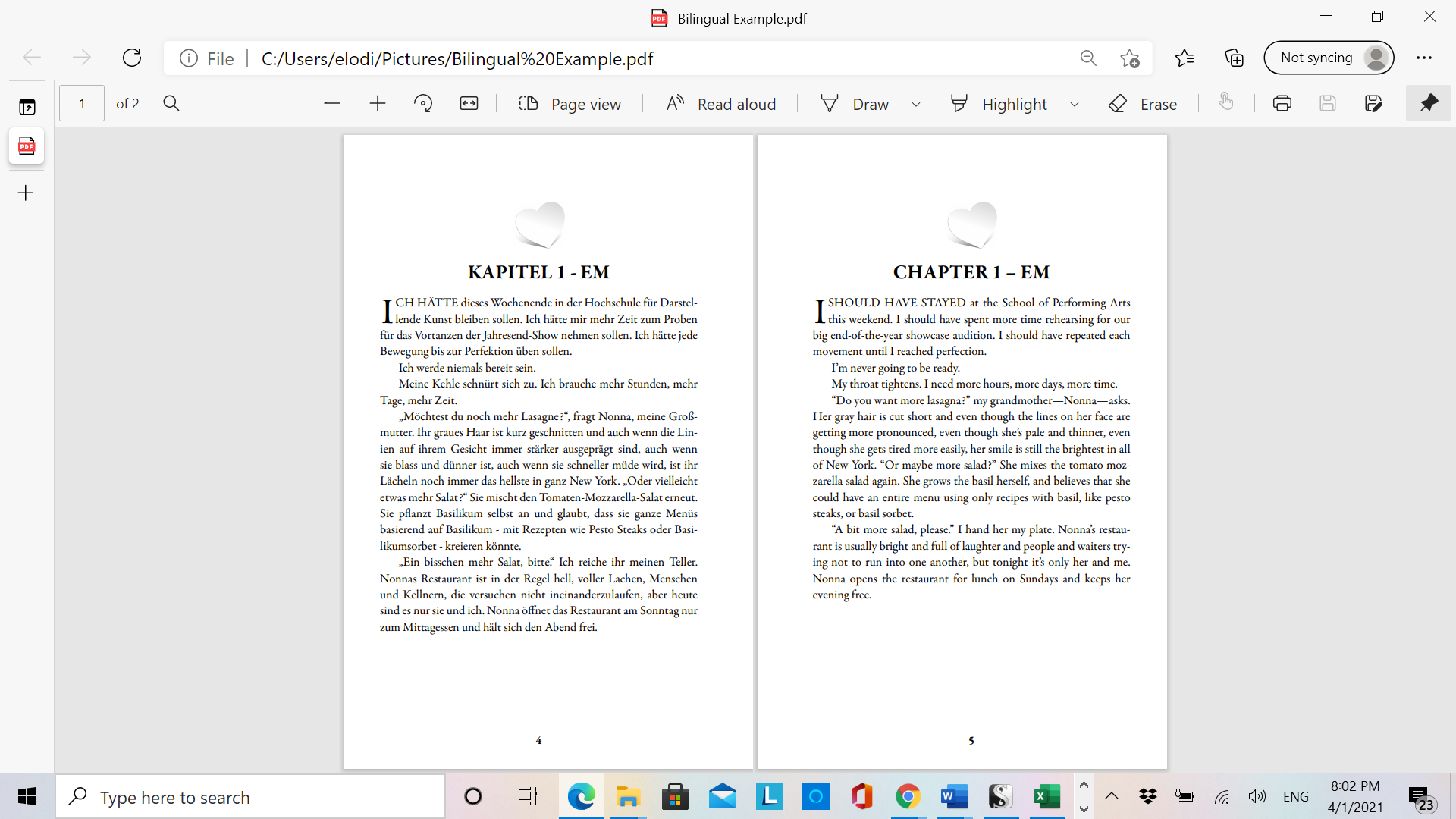1456x819 pixels.
Task: Enable the Draw tool
Action: click(855, 104)
